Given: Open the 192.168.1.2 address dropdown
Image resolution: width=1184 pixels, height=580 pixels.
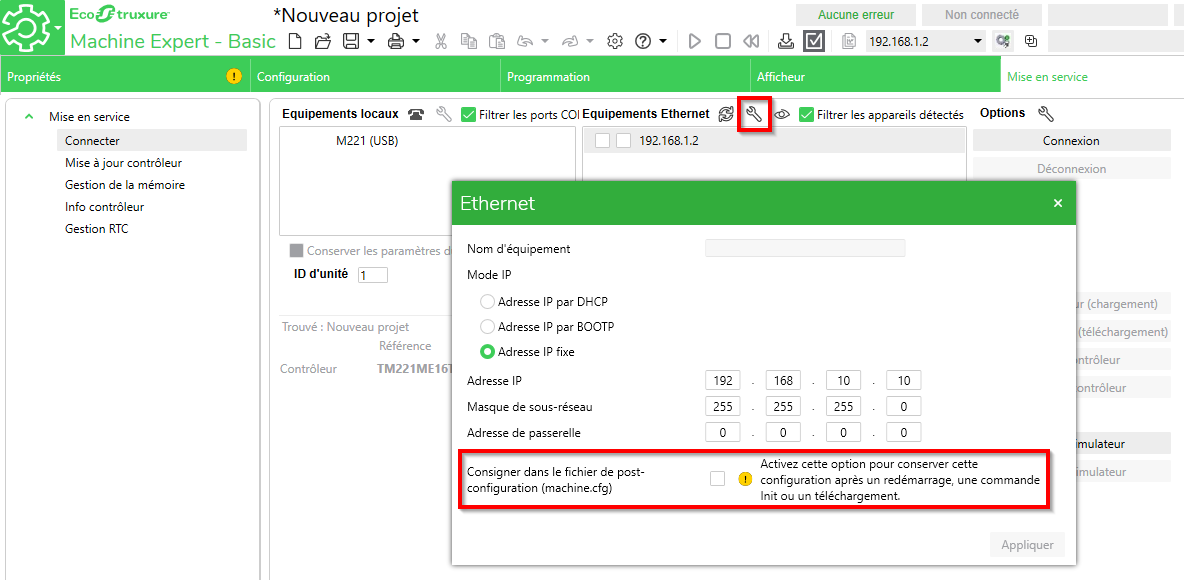Looking at the screenshot, I should [x=978, y=41].
